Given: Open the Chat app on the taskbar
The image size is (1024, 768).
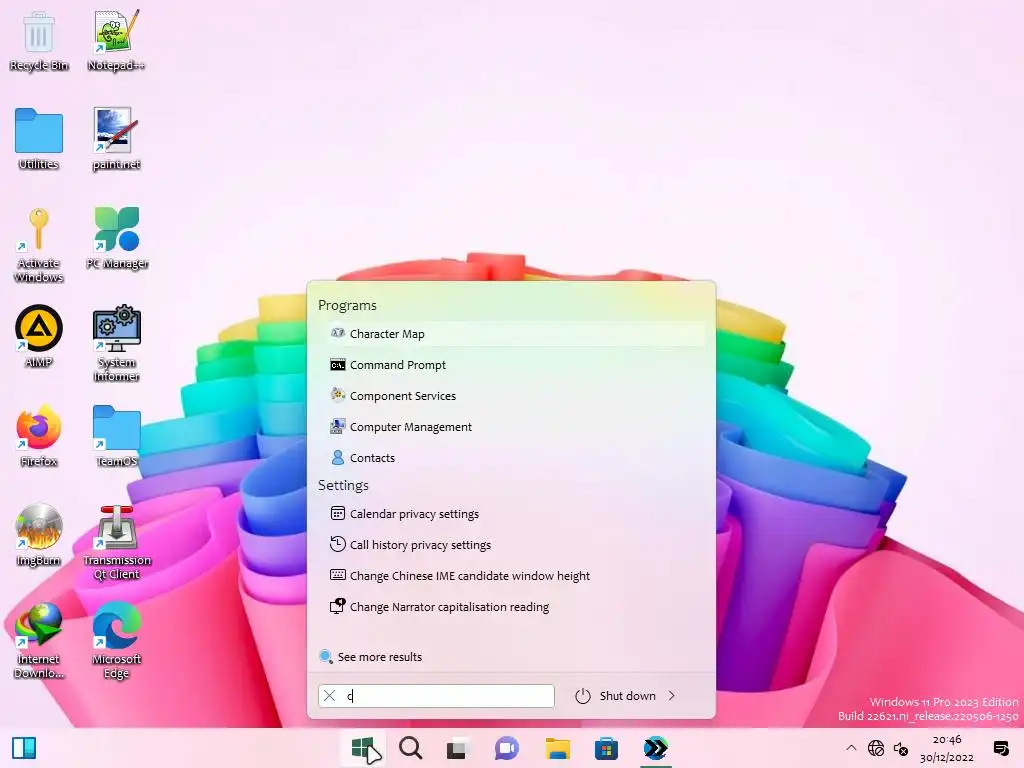Looking at the screenshot, I should point(506,748).
